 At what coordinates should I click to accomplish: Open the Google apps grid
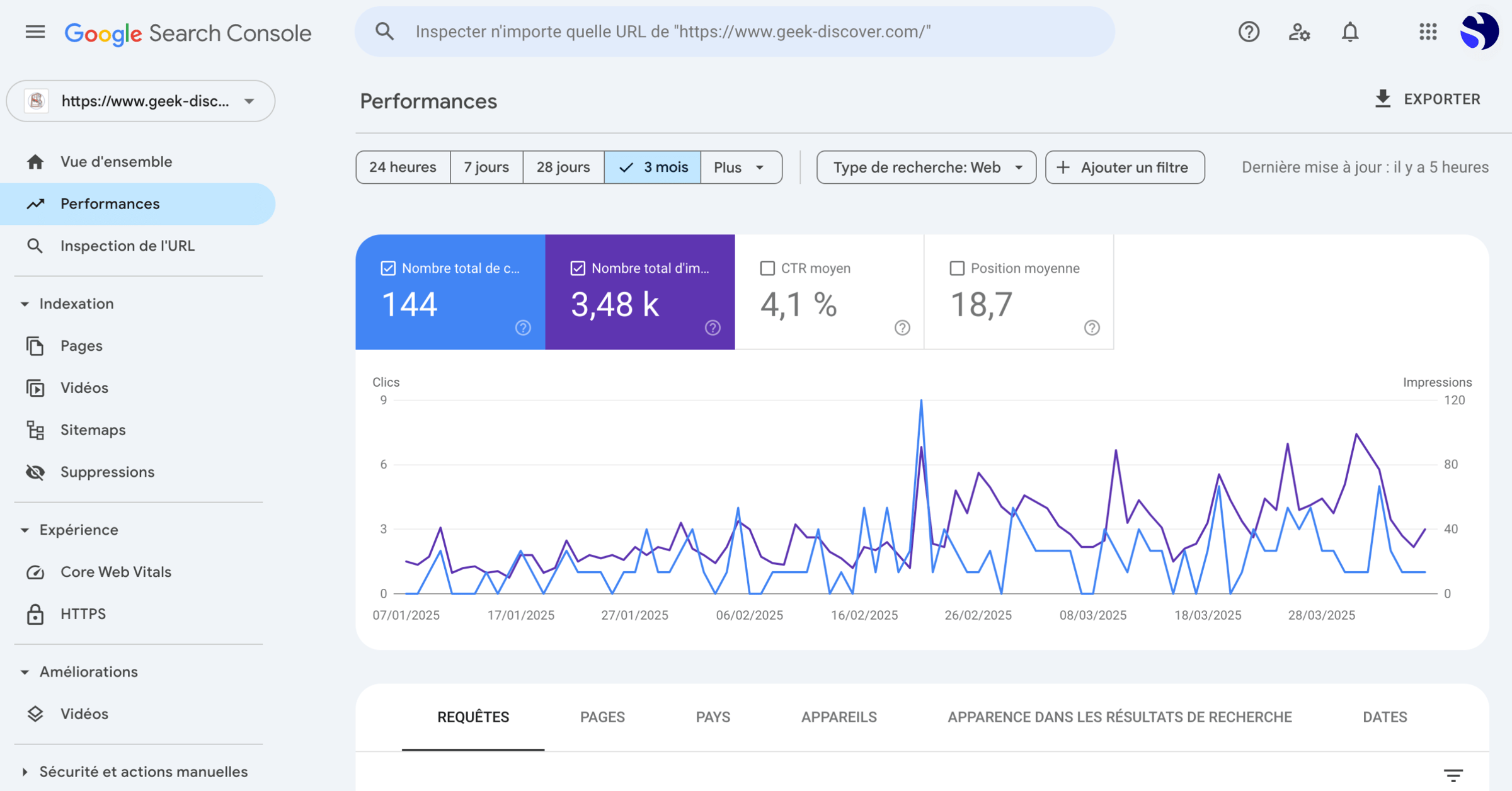[x=1428, y=32]
